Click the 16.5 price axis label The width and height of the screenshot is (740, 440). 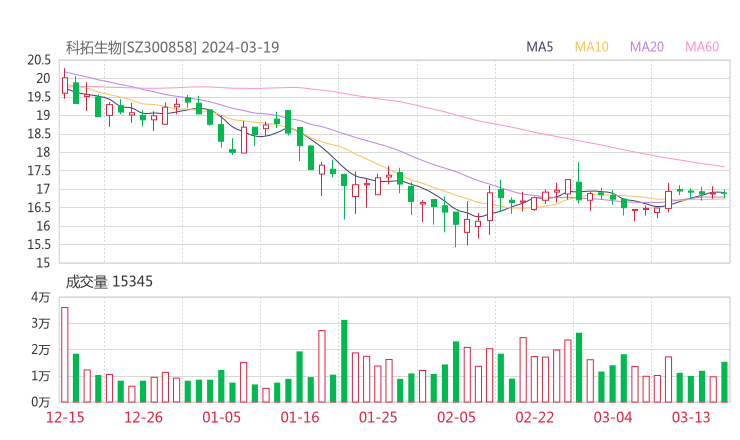[x=39, y=207]
